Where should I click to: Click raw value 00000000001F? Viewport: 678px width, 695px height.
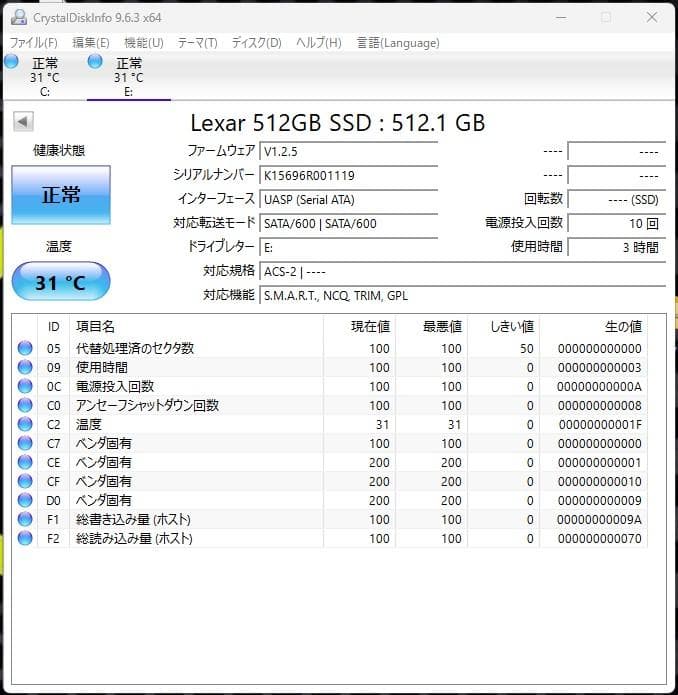[x=600, y=425]
